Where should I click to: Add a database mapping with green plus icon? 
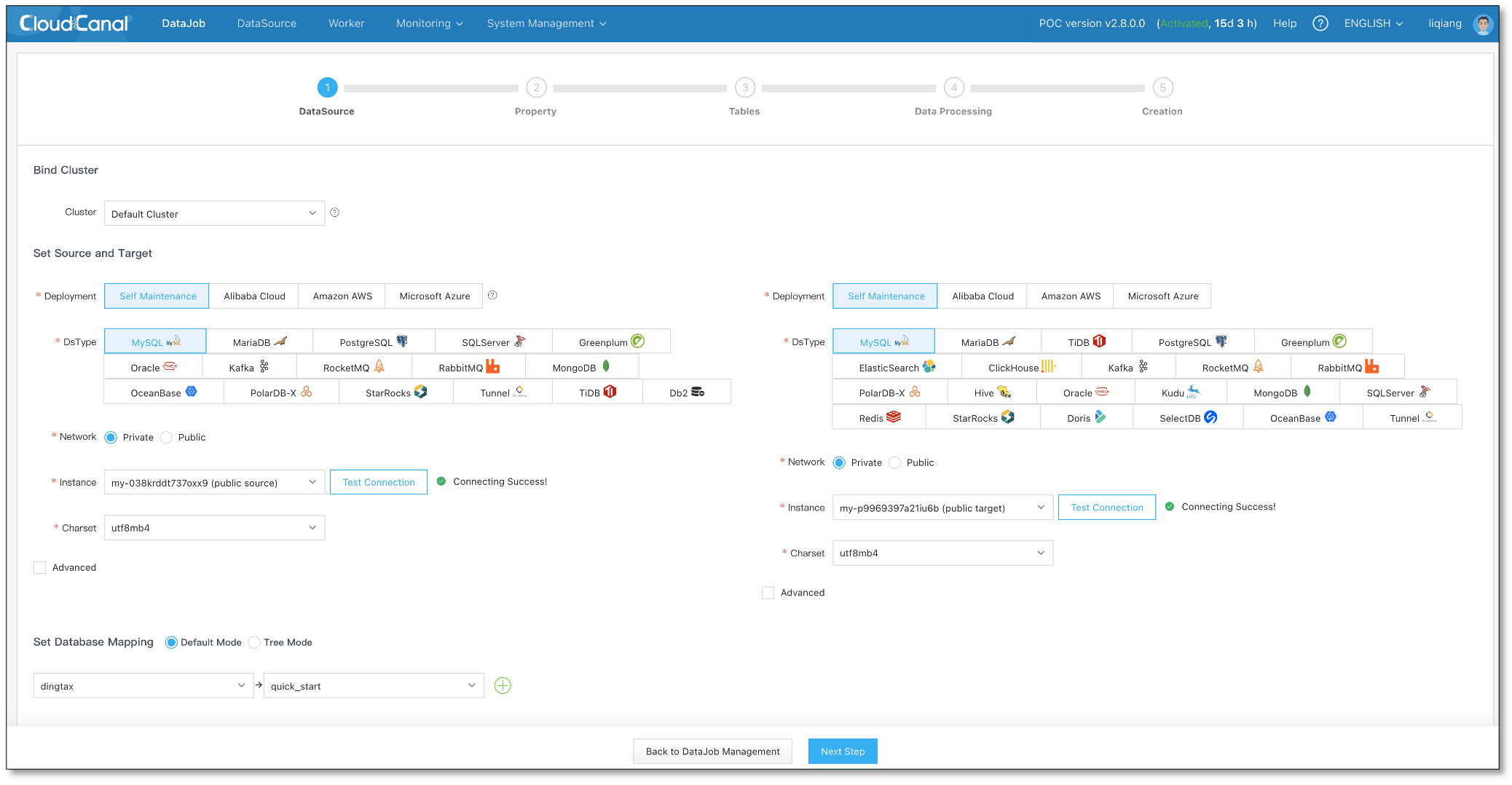[x=503, y=686]
